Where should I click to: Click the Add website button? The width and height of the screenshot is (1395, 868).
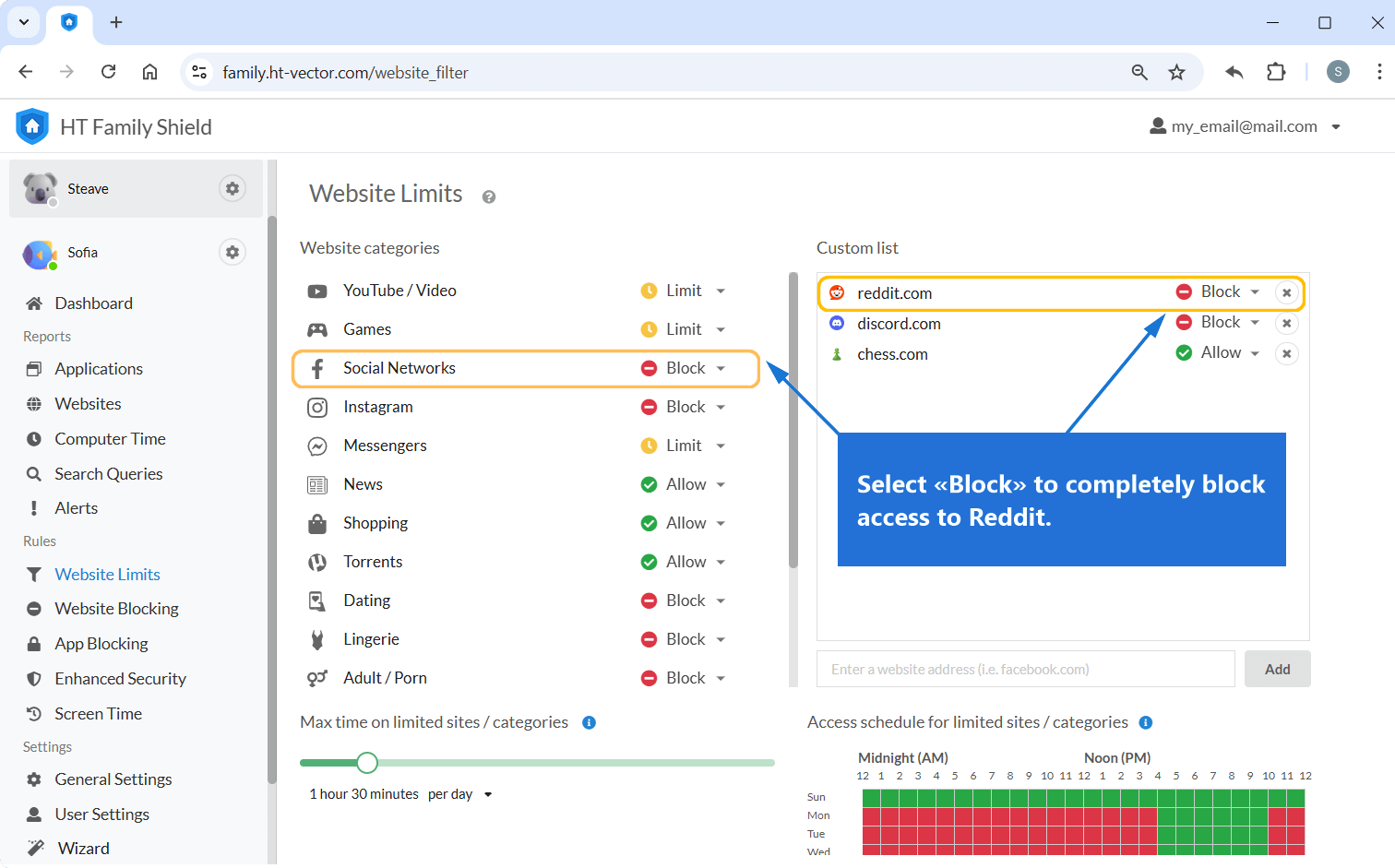point(1277,669)
